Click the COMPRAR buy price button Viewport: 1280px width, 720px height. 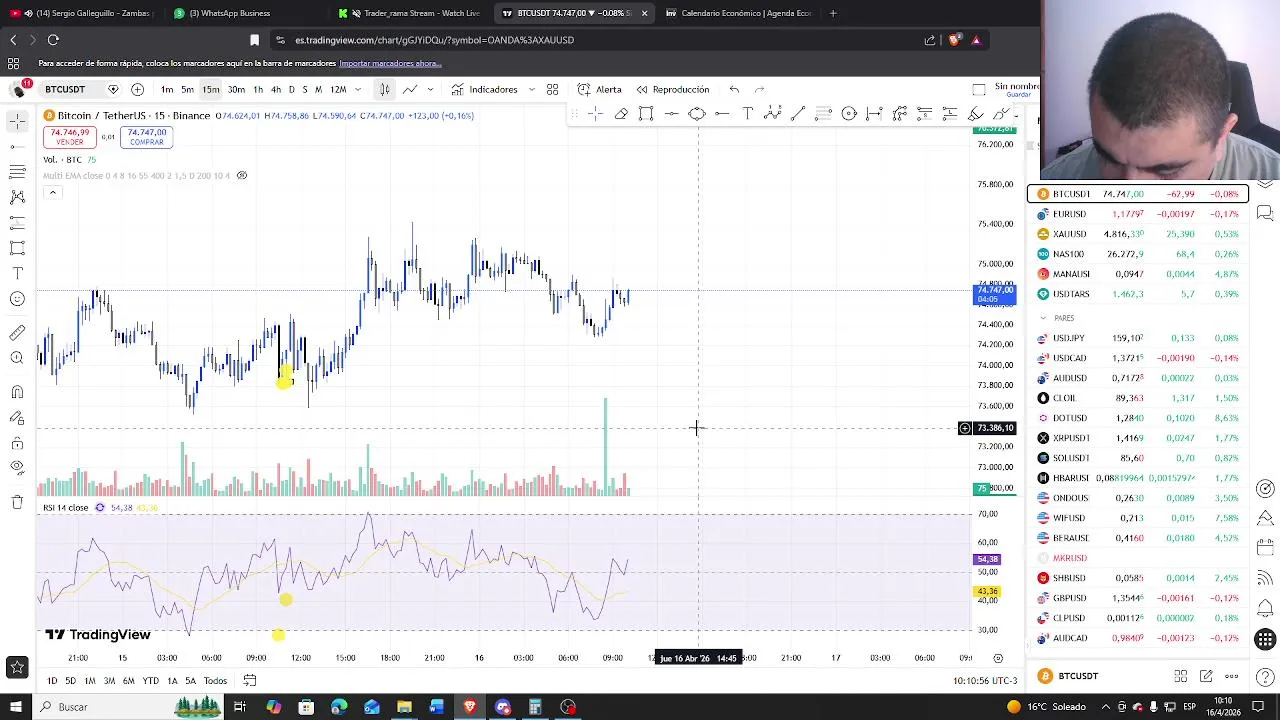[x=147, y=137]
